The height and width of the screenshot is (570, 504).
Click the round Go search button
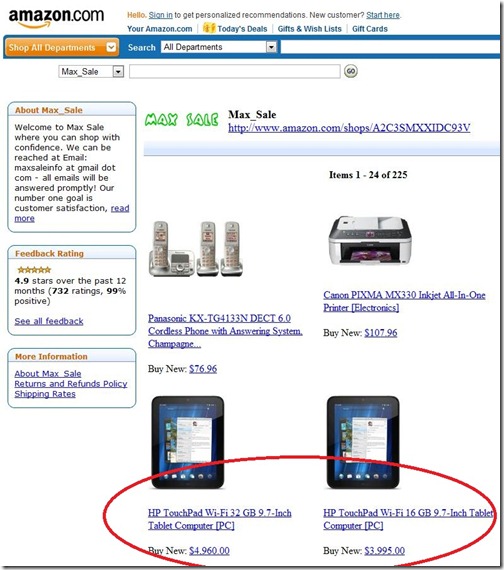[x=351, y=71]
